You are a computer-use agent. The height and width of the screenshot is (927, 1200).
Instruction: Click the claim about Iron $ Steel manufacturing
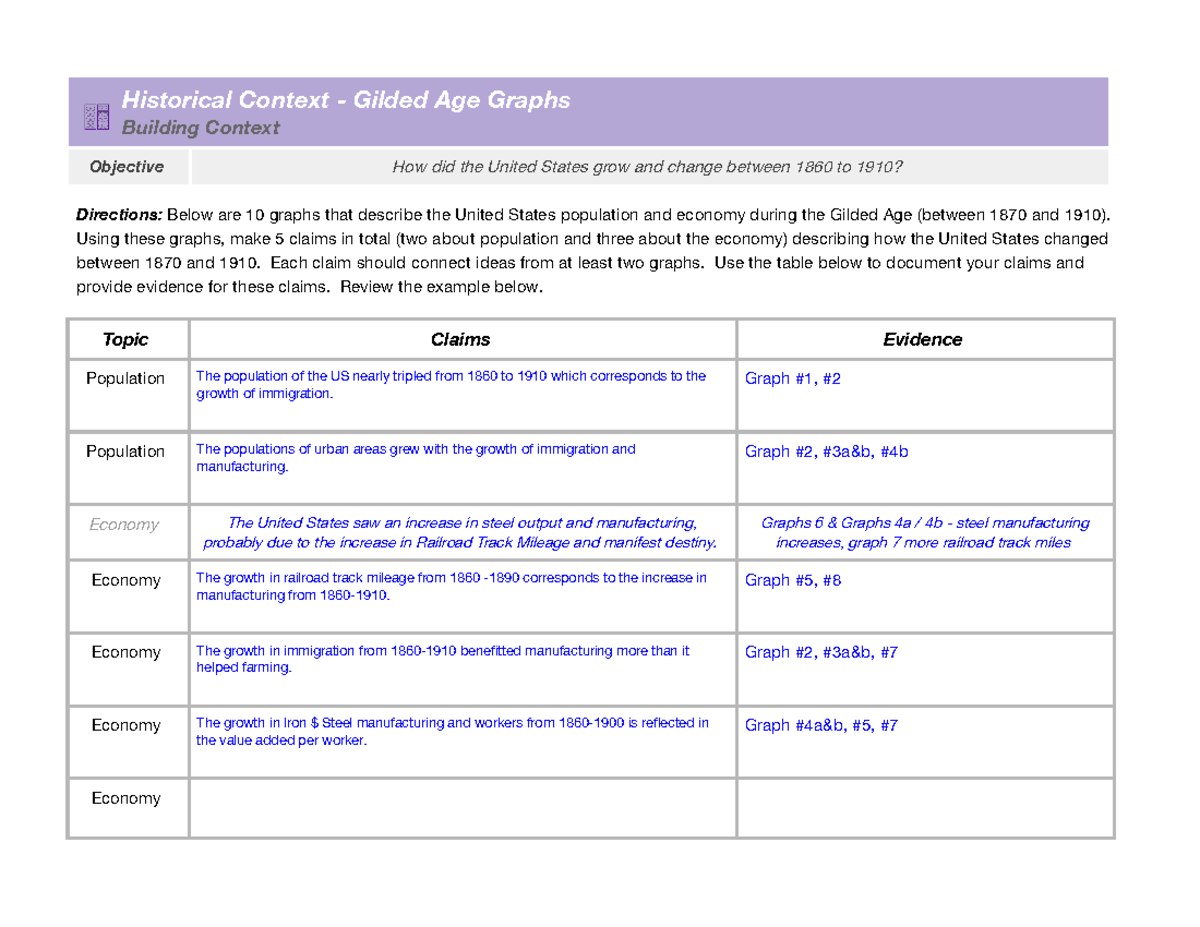pyautogui.click(x=452, y=732)
